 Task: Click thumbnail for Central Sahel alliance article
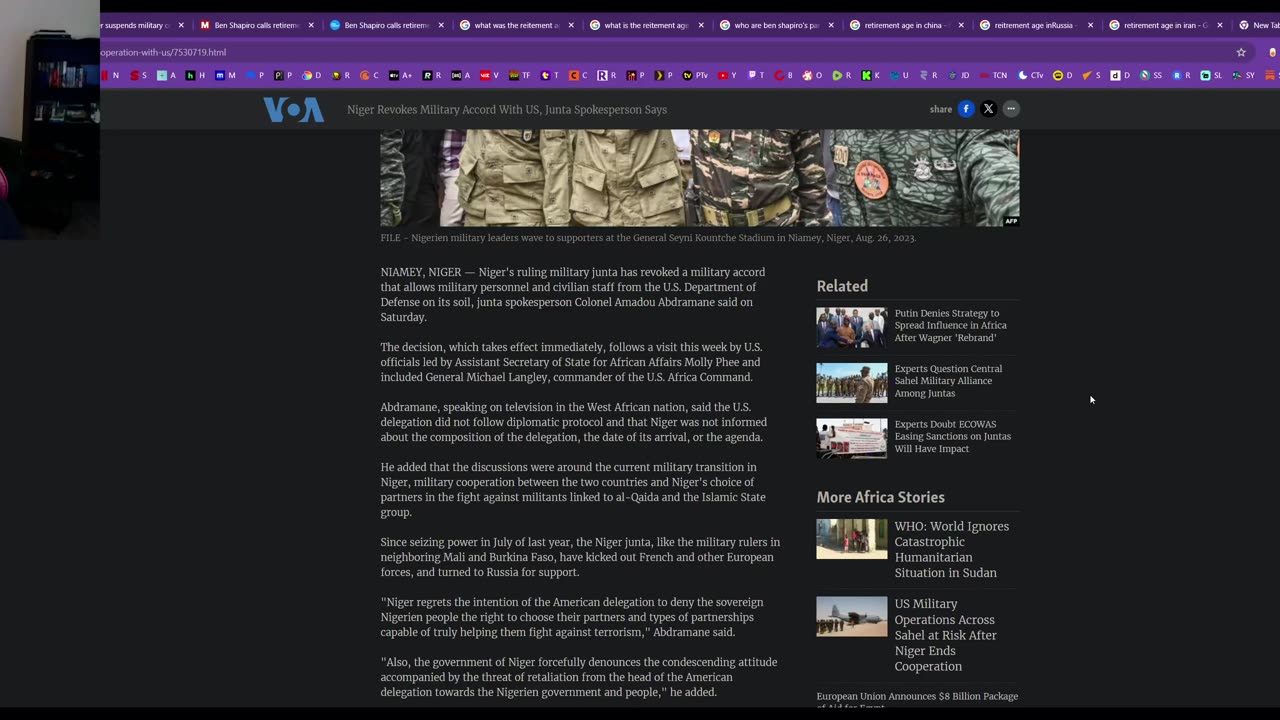(x=851, y=383)
